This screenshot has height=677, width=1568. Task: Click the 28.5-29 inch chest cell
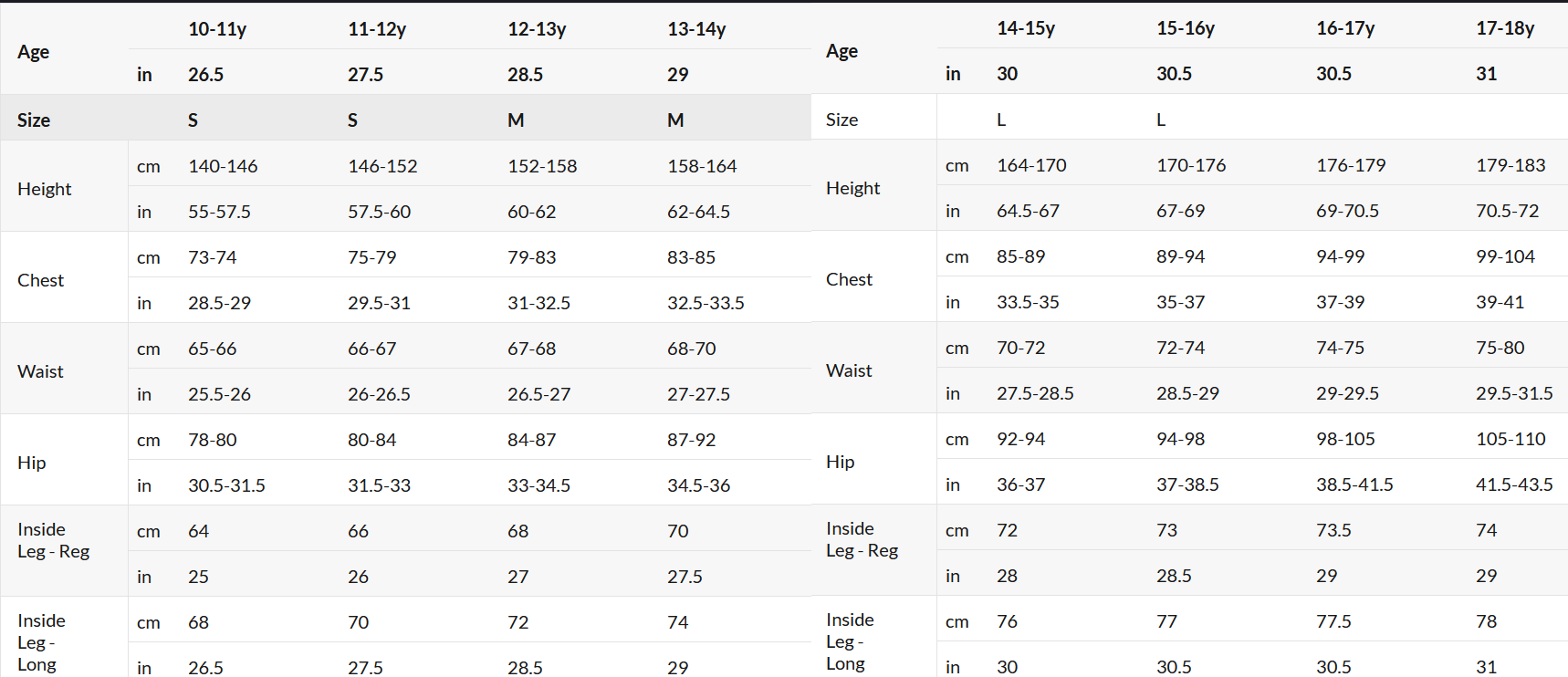click(219, 303)
